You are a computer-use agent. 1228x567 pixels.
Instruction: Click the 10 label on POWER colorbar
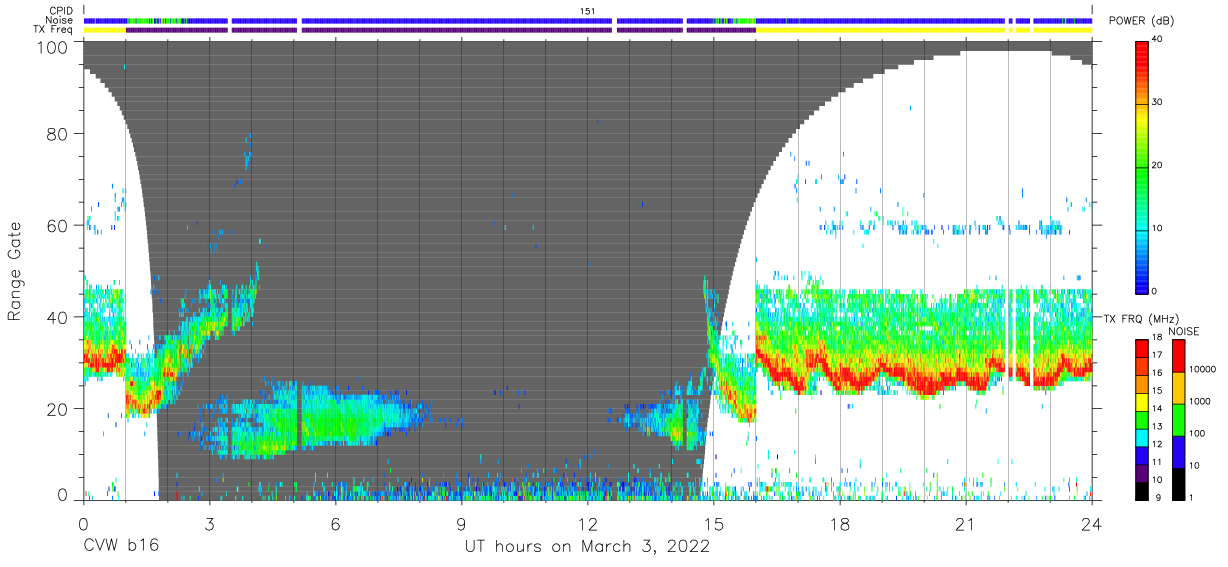(x=1158, y=228)
